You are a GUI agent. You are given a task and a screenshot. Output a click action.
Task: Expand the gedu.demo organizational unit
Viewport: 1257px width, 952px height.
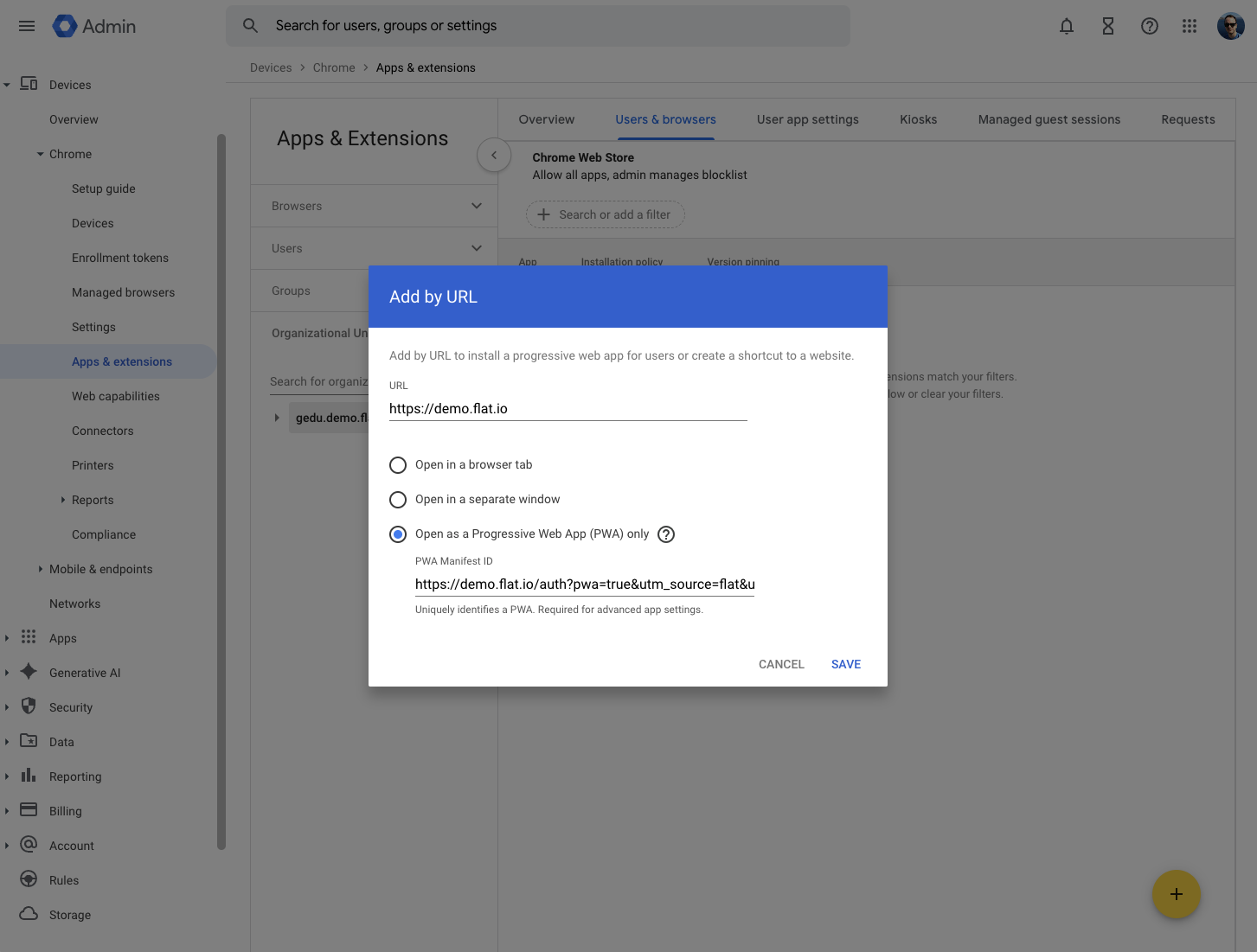275,417
